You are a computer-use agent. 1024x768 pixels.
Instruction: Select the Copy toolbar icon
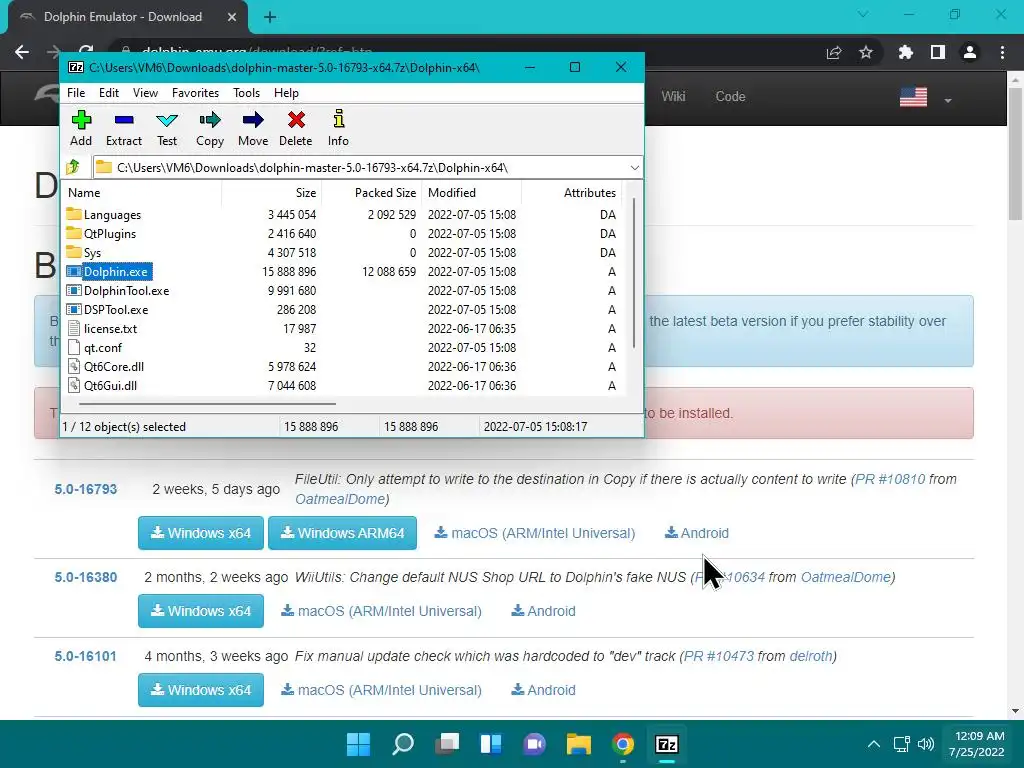pyautogui.click(x=210, y=128)
